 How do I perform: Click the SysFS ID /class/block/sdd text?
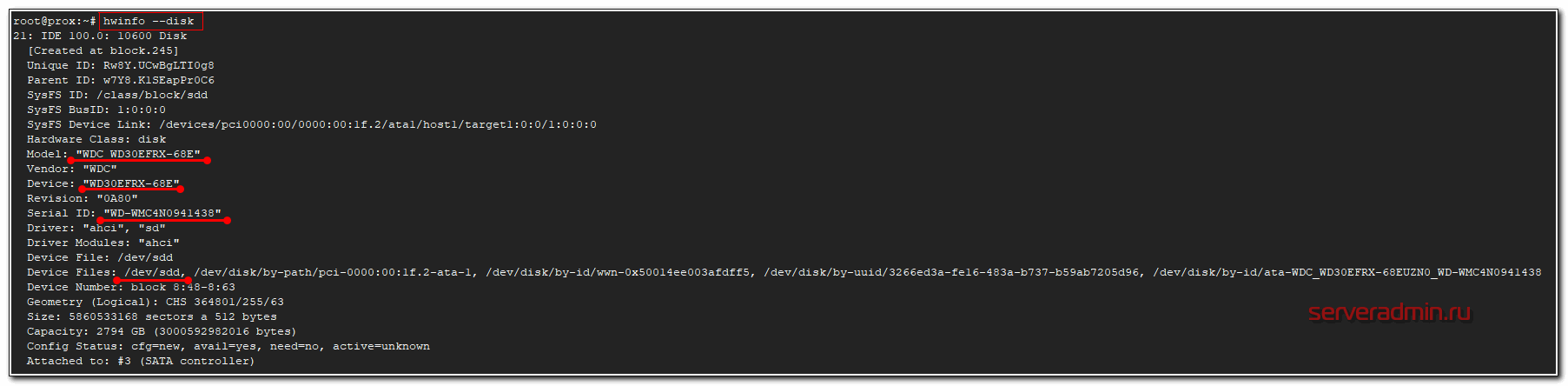pyautogui.click(x=152, y=95)
